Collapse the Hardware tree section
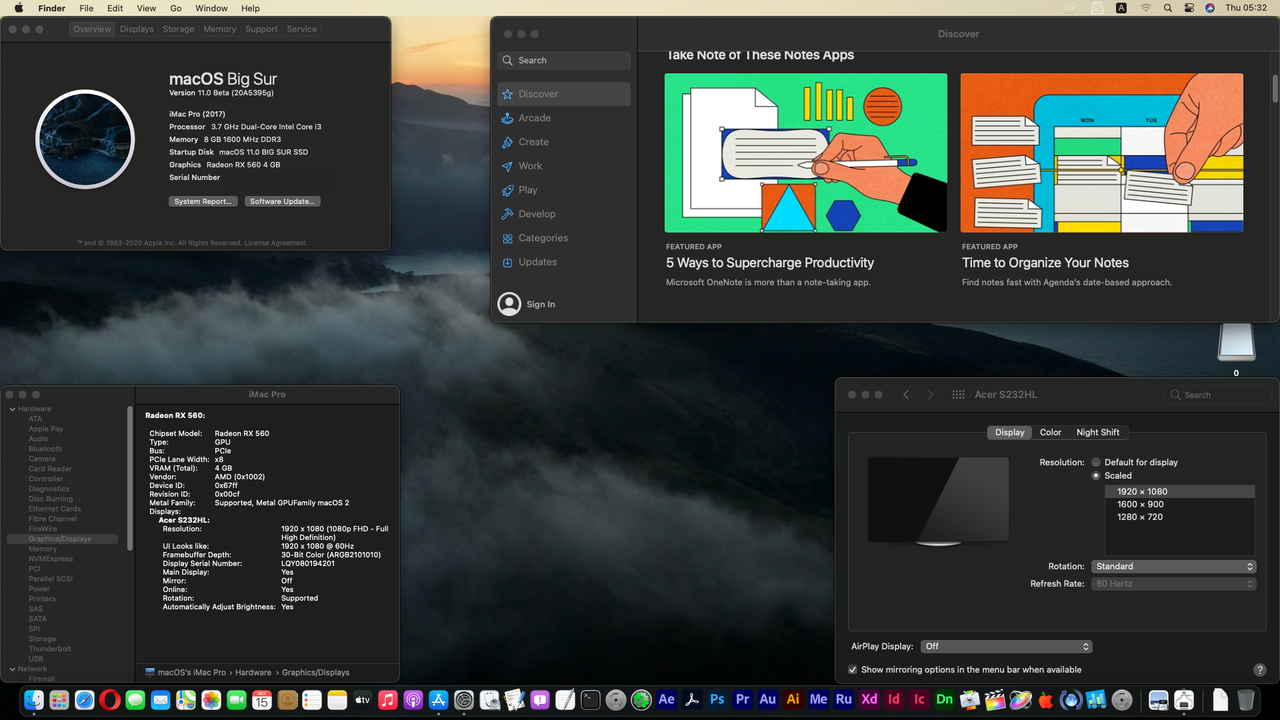The height and width of the screenshot is (720, 1280). (x=12, y=409)
